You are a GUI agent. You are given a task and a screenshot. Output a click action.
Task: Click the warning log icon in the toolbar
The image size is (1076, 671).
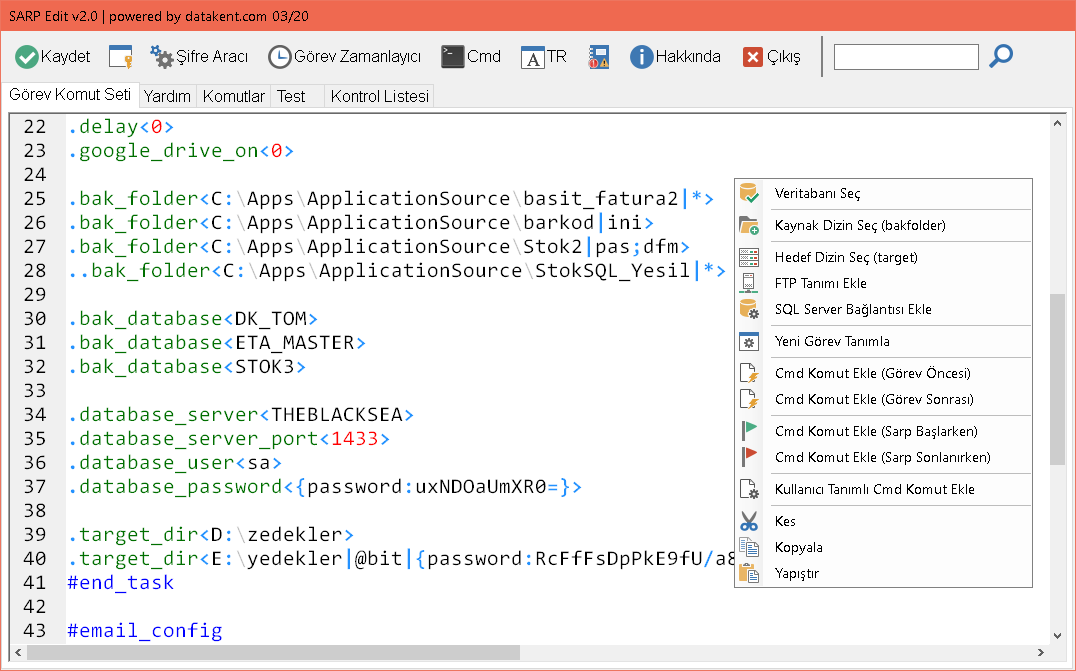click(598, 57)
